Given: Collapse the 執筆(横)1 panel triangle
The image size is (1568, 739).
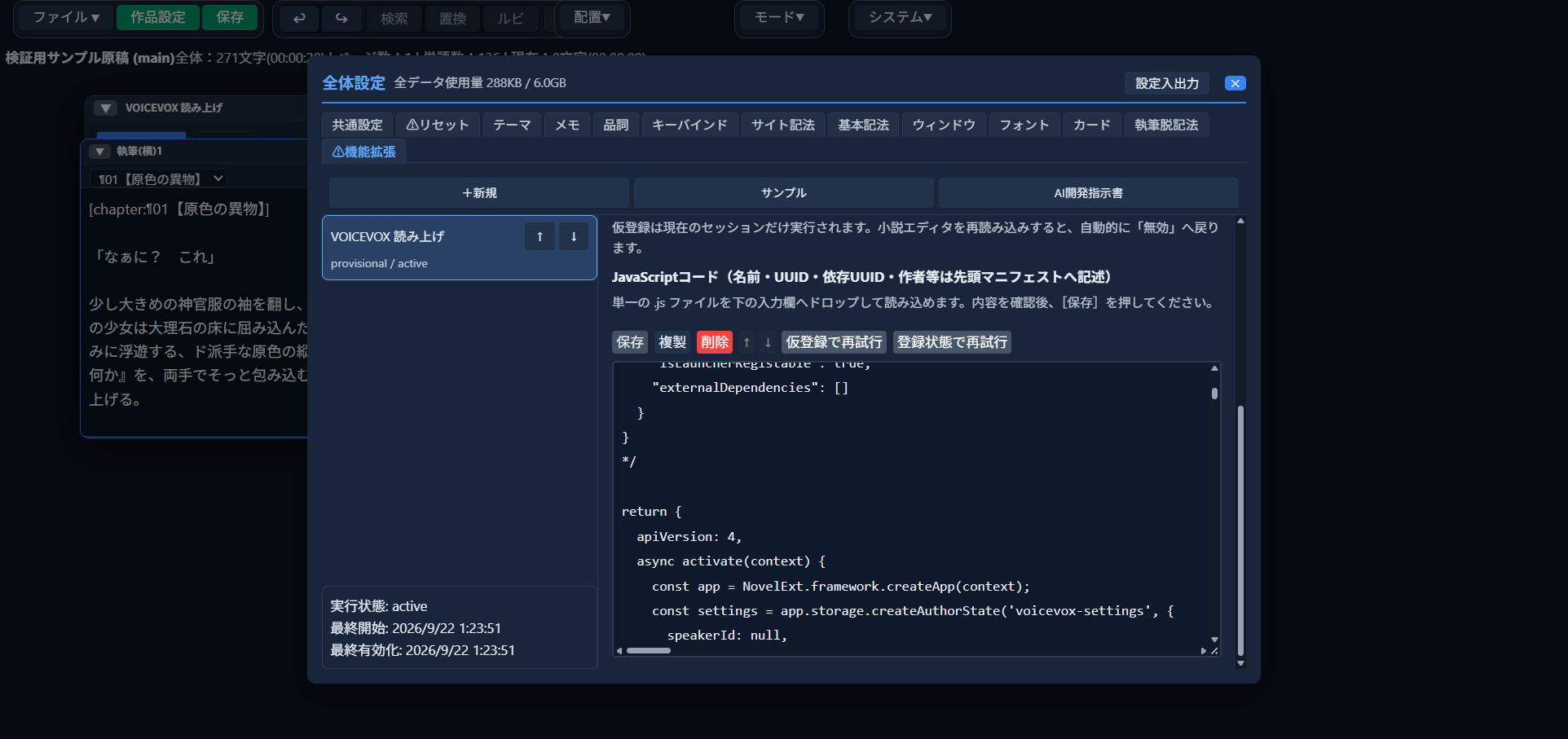Looking at the screenshot, I should [x=99, y=151].
